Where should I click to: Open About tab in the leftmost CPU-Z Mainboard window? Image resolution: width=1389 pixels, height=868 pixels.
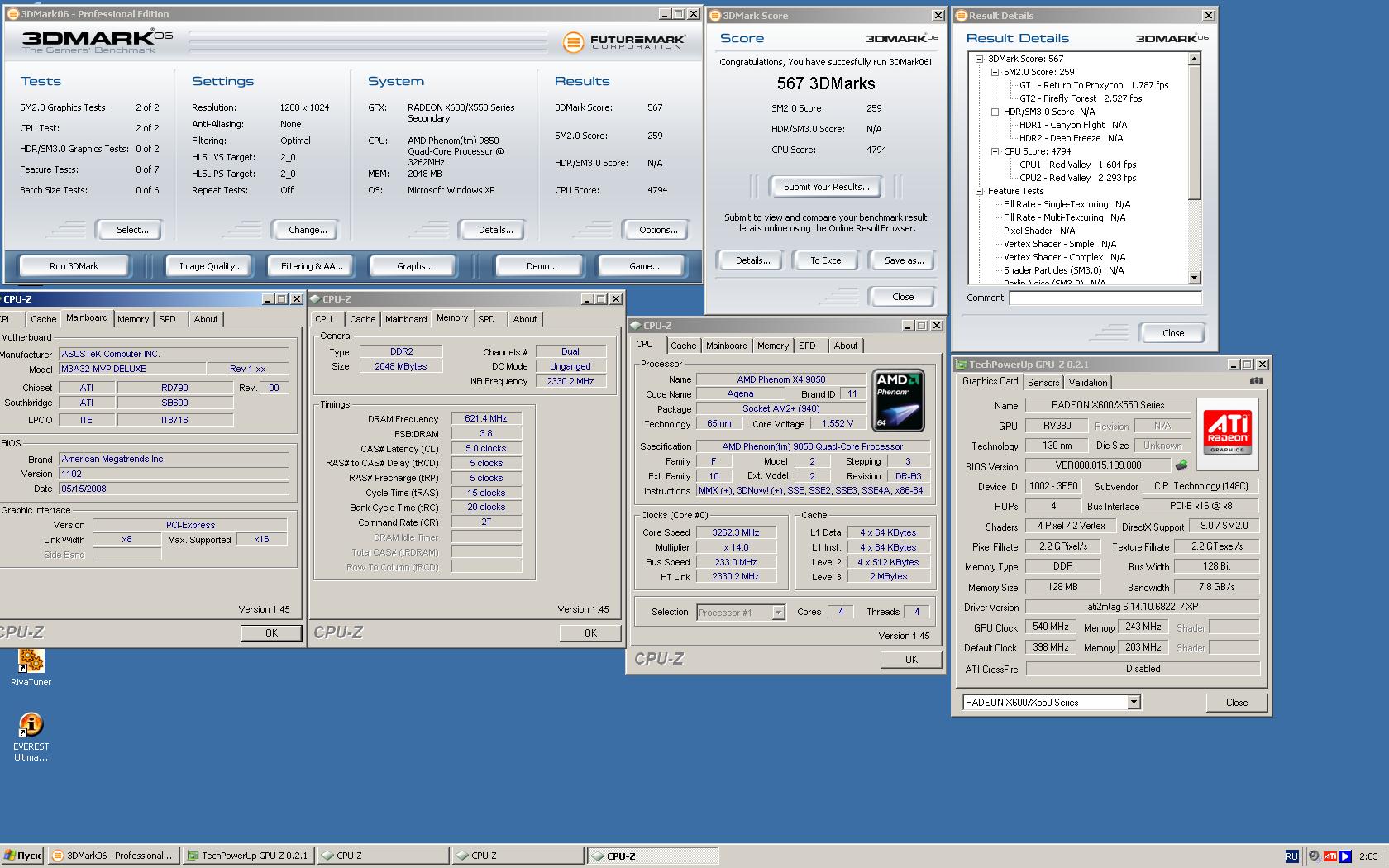[x=206, y=319]
